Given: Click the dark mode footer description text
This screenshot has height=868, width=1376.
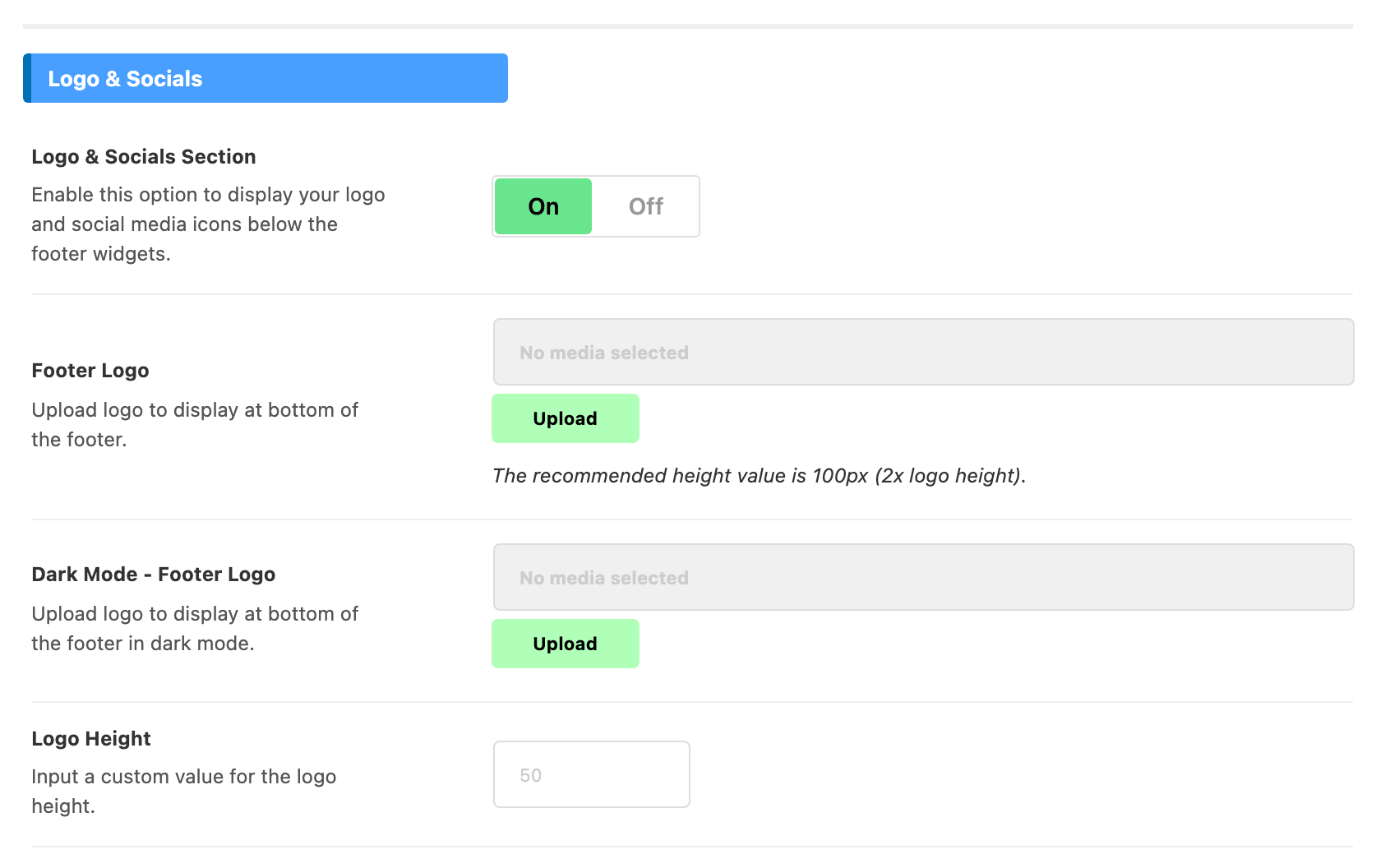Looking at the screenshot, I should (195, 629).
